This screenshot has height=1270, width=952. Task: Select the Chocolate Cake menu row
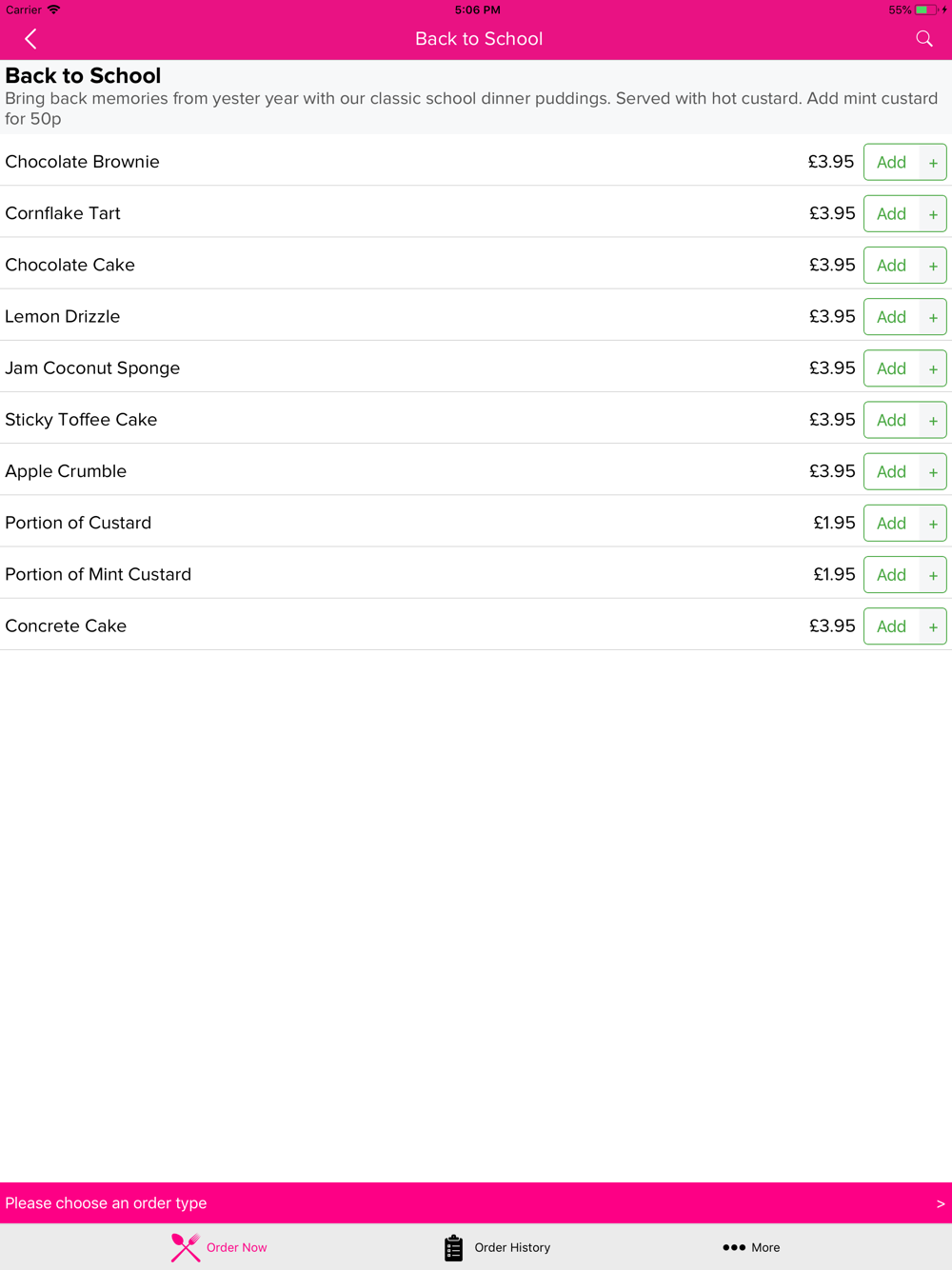pyautogui.click(x=476, y=264)
